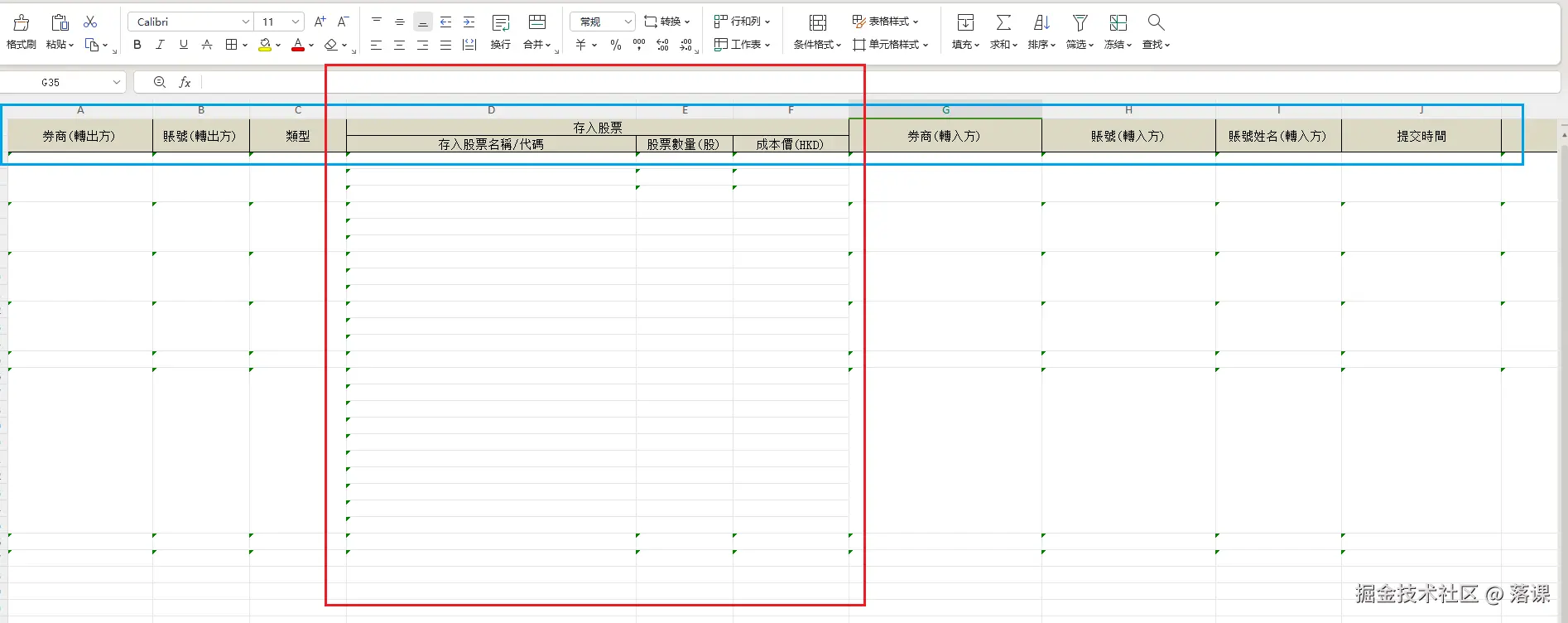Toggle strikethrough formatting
The width and height of the screenshot is (1568, 623).
207,45
